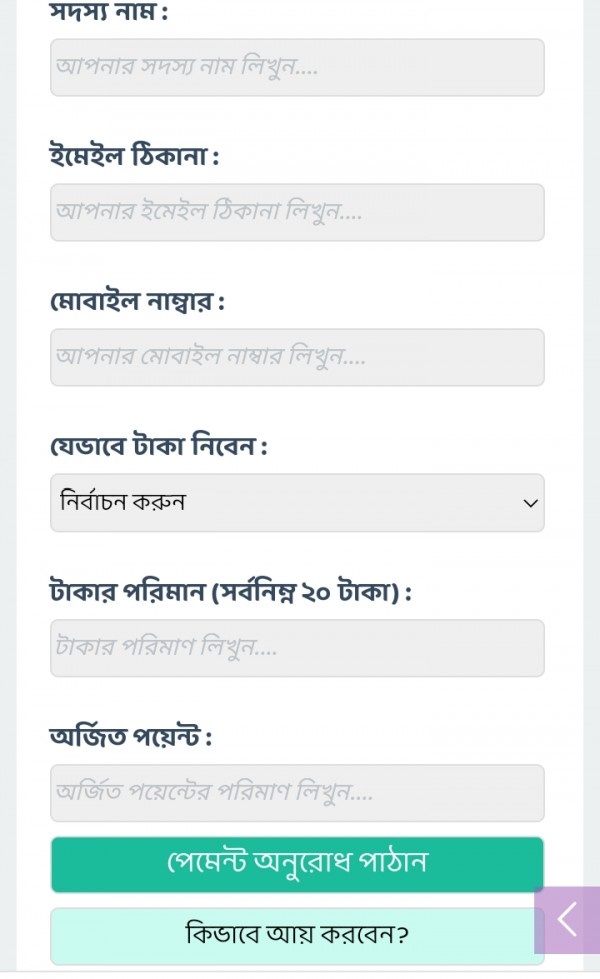Image resolution: width=600 pixels, height=979 pixels.
Task: Tap the টাকার পরিমাণ লিখুন amount field
Action: 297,648
